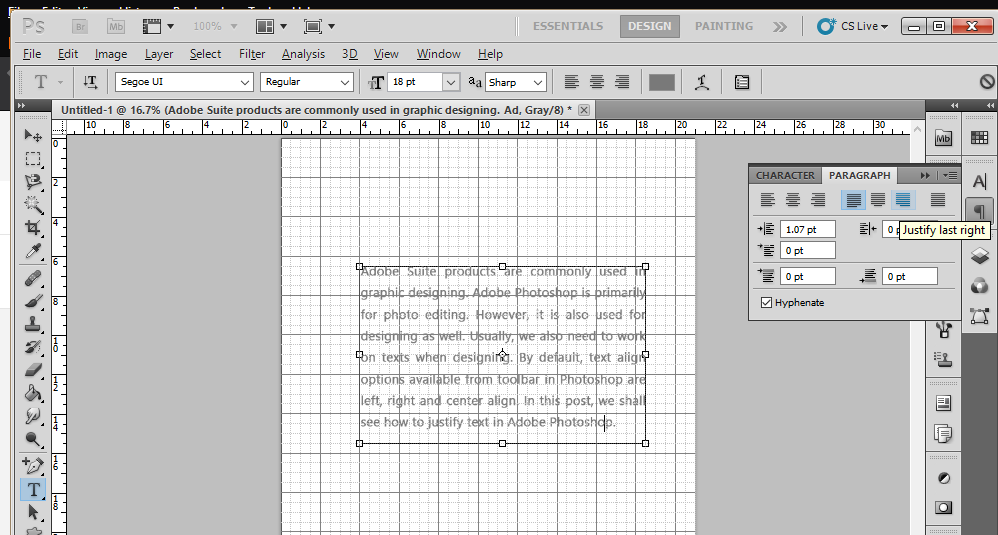Open Character panel icon in dock
Image resolution: width=998 pixels, height=535 pixels.
(x=980, y=181)
